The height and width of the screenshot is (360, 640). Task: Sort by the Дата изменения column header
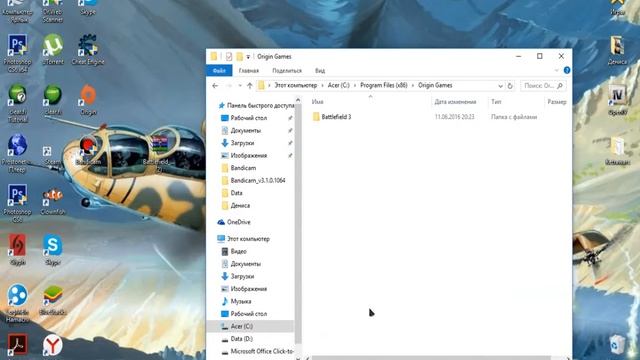(455, 102)
